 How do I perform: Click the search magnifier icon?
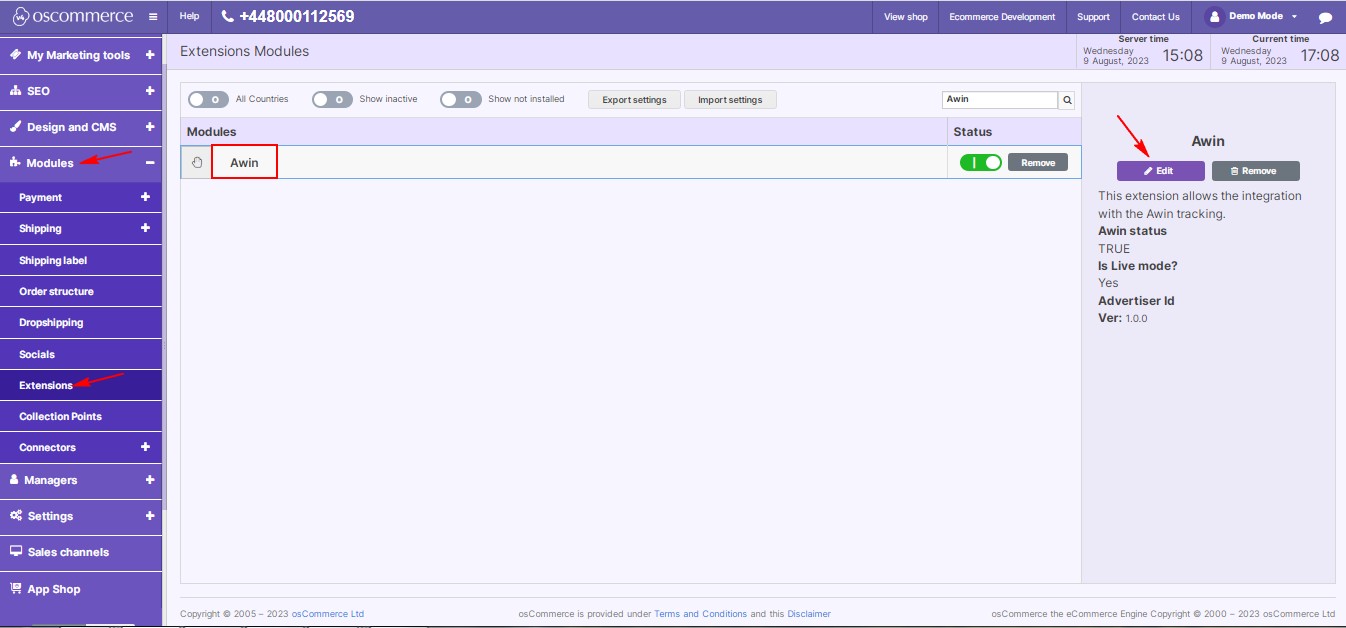pyautogui.click(x=1067, y=100)
